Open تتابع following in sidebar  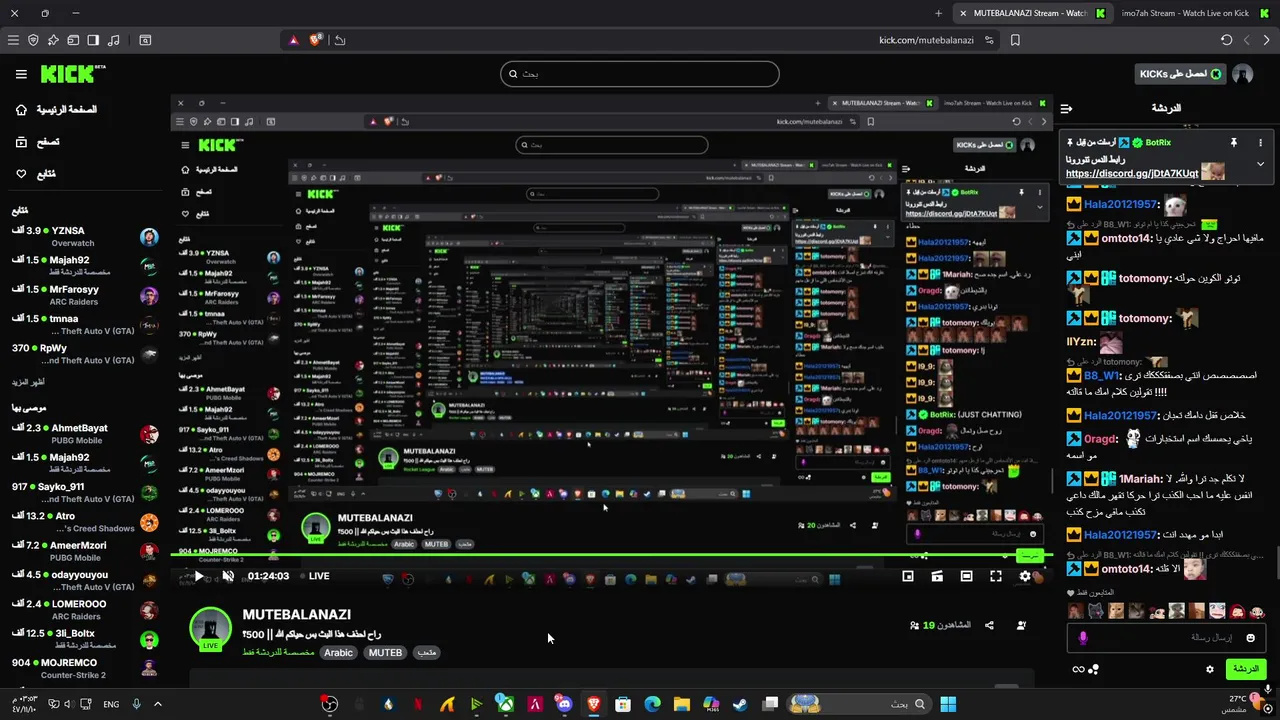(x=35, y=174)
